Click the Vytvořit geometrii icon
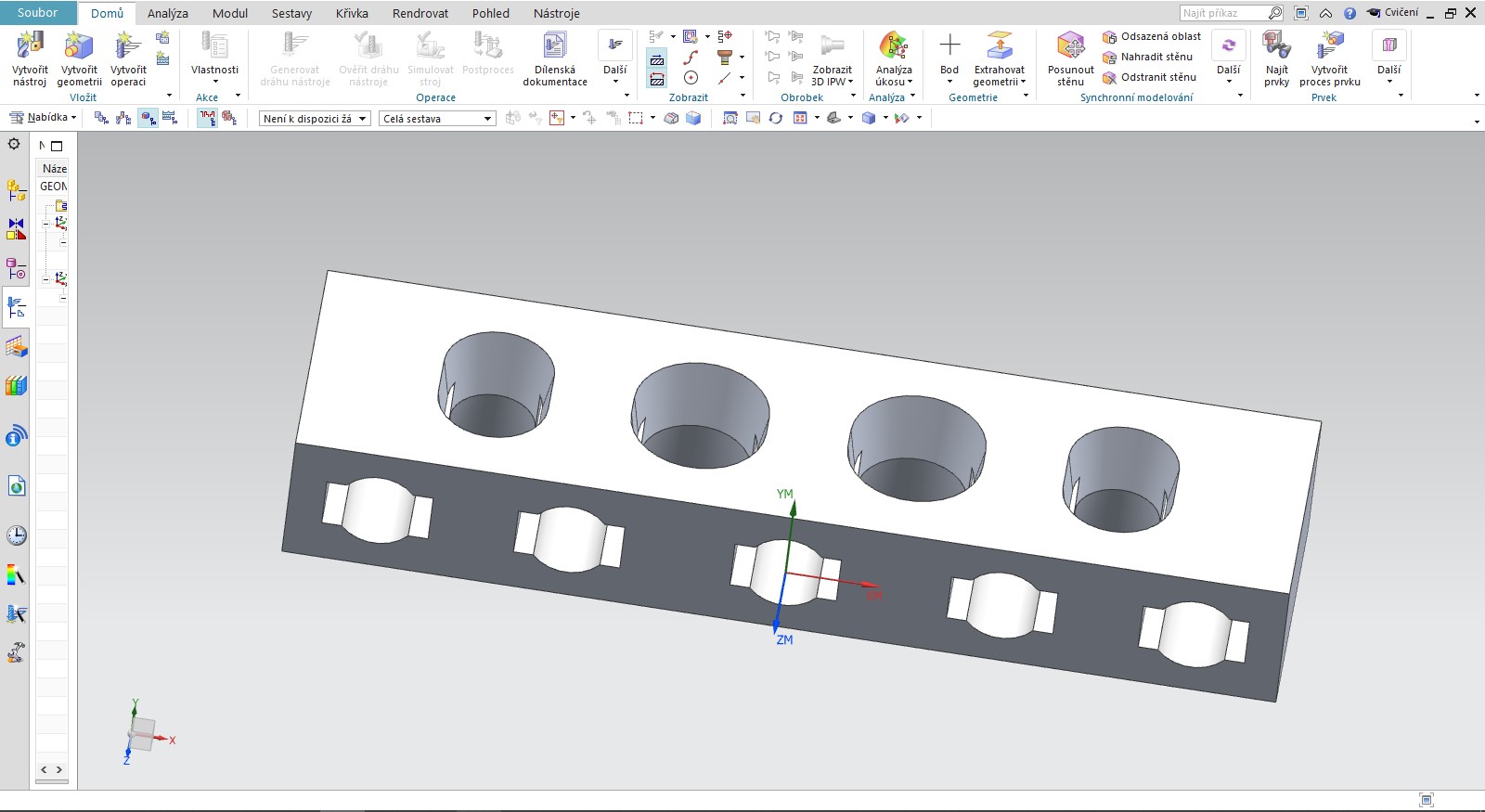This screenshot has height=812, width=1485. [x=79, y=46]
